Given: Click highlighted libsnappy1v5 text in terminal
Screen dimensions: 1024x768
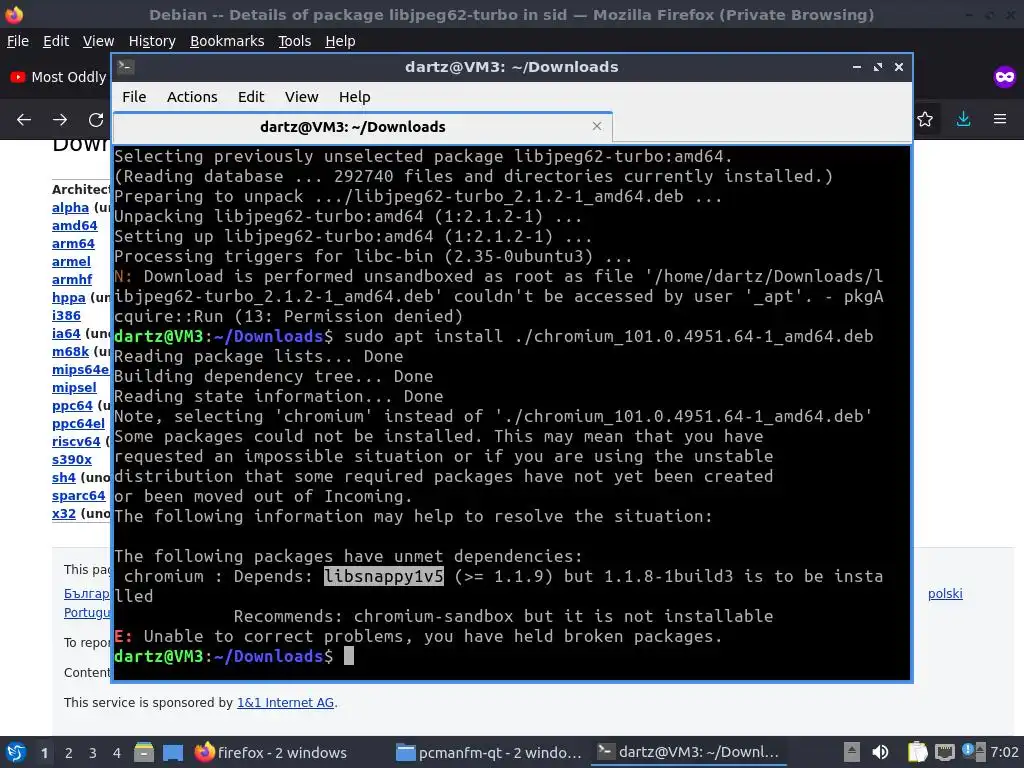Looking at the screenshot, I should 384,576.
